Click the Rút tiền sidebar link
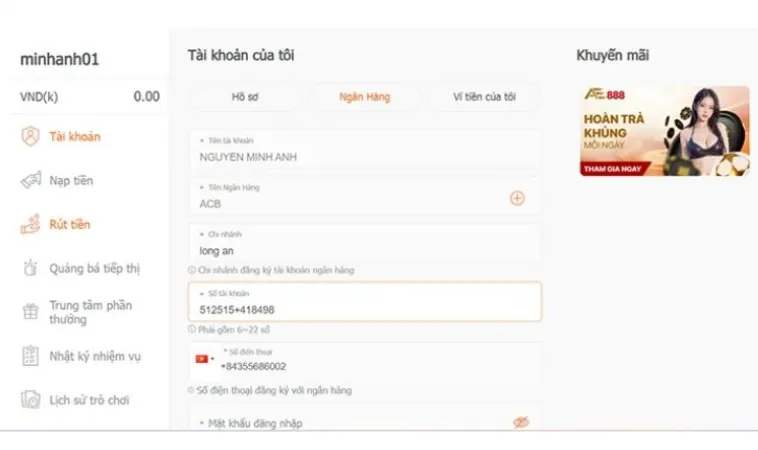The image size is (758, 450). [70, 224]
